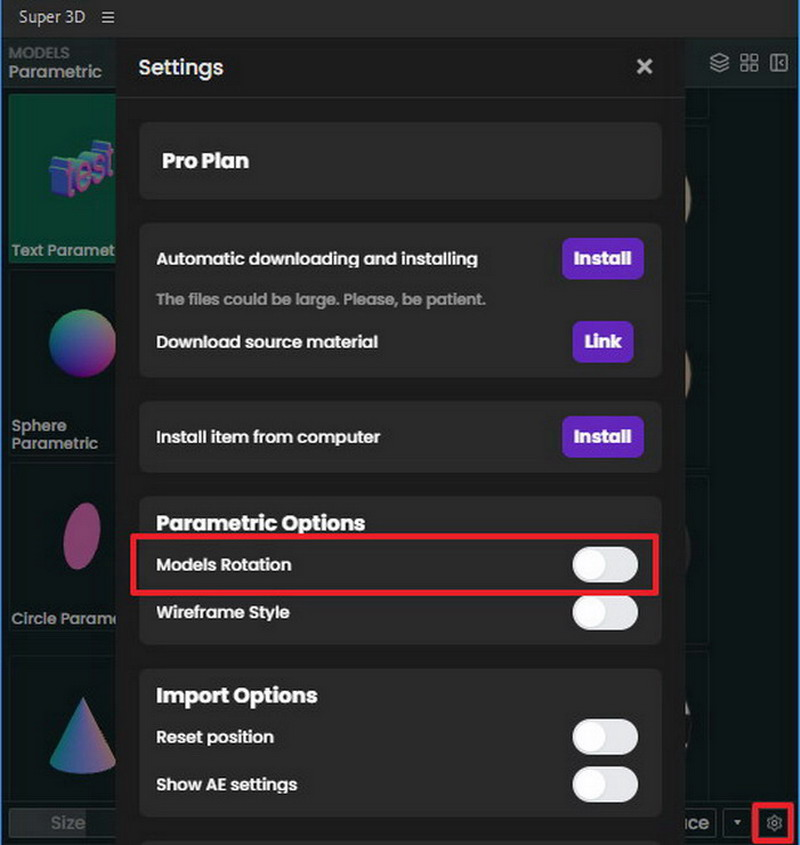Choose the Sphere Parametric model

63,364
